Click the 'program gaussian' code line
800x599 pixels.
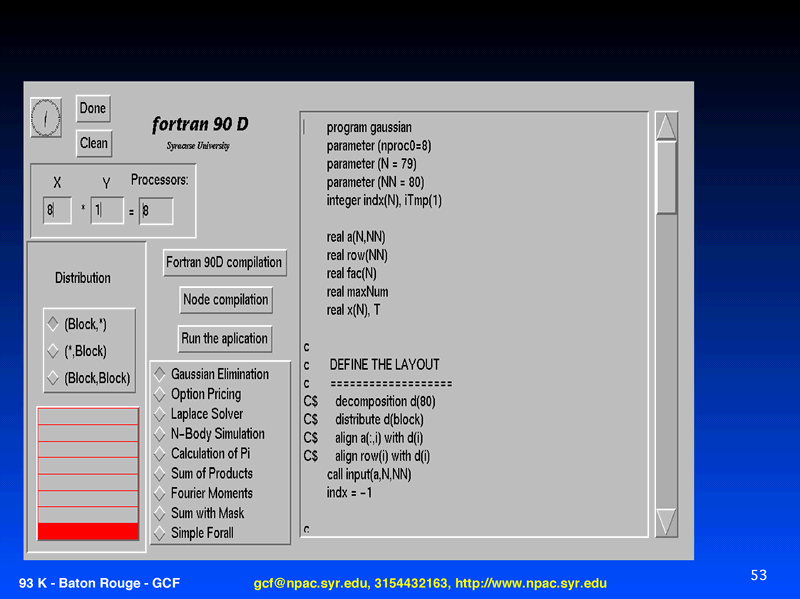[x=369, y=128]
